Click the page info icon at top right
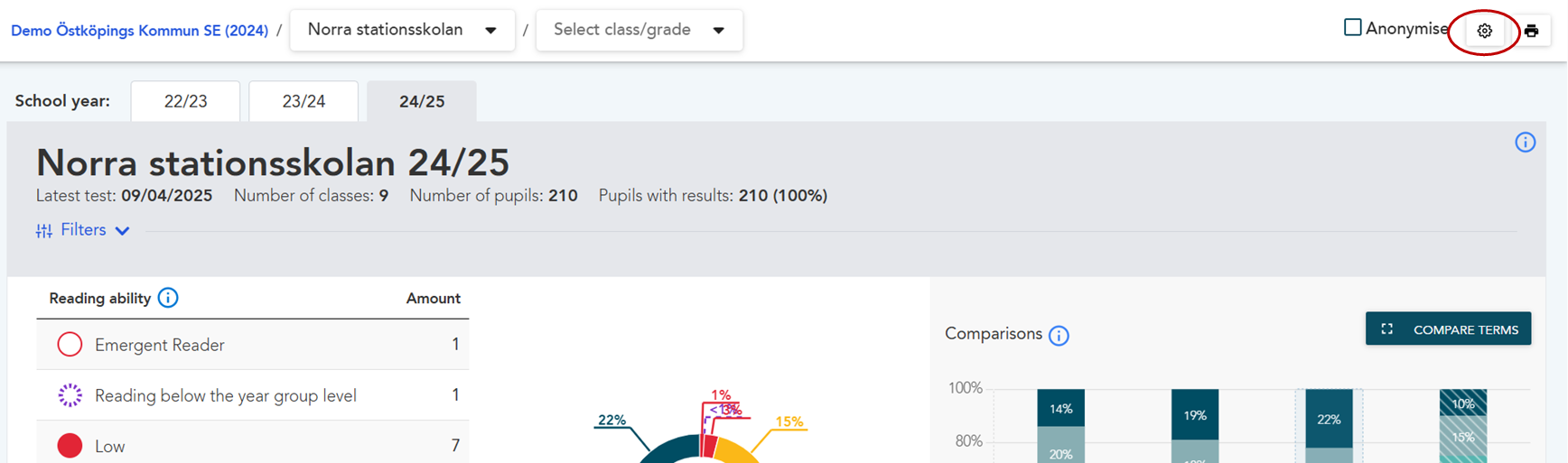This screenshot has height=463, width=1568. [x=1525, y=143]
